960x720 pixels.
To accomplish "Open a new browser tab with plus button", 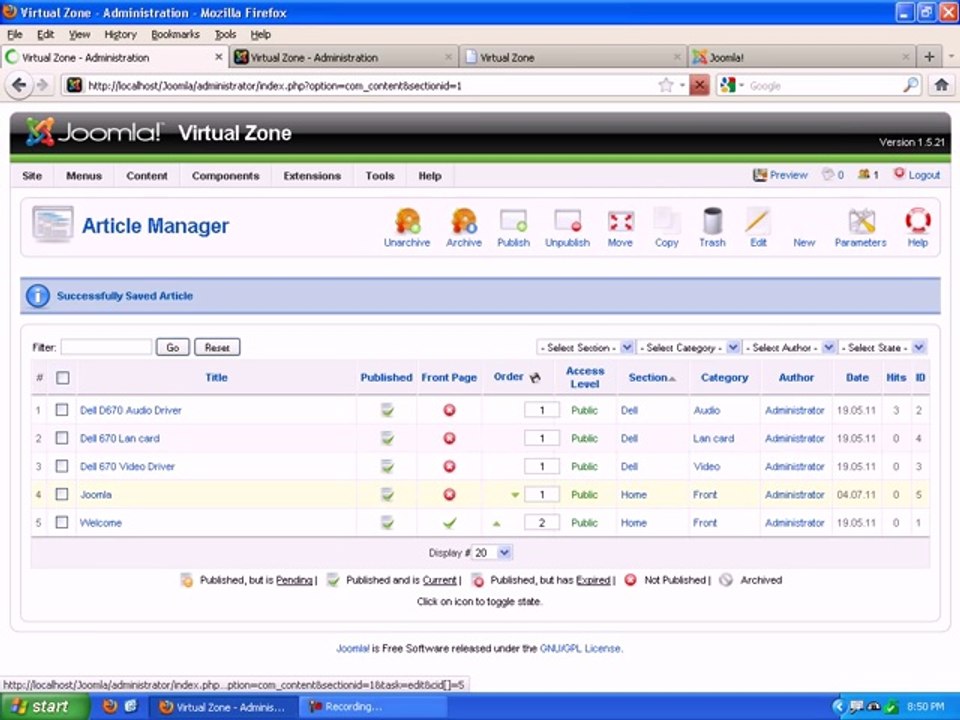I will (929, 57).
